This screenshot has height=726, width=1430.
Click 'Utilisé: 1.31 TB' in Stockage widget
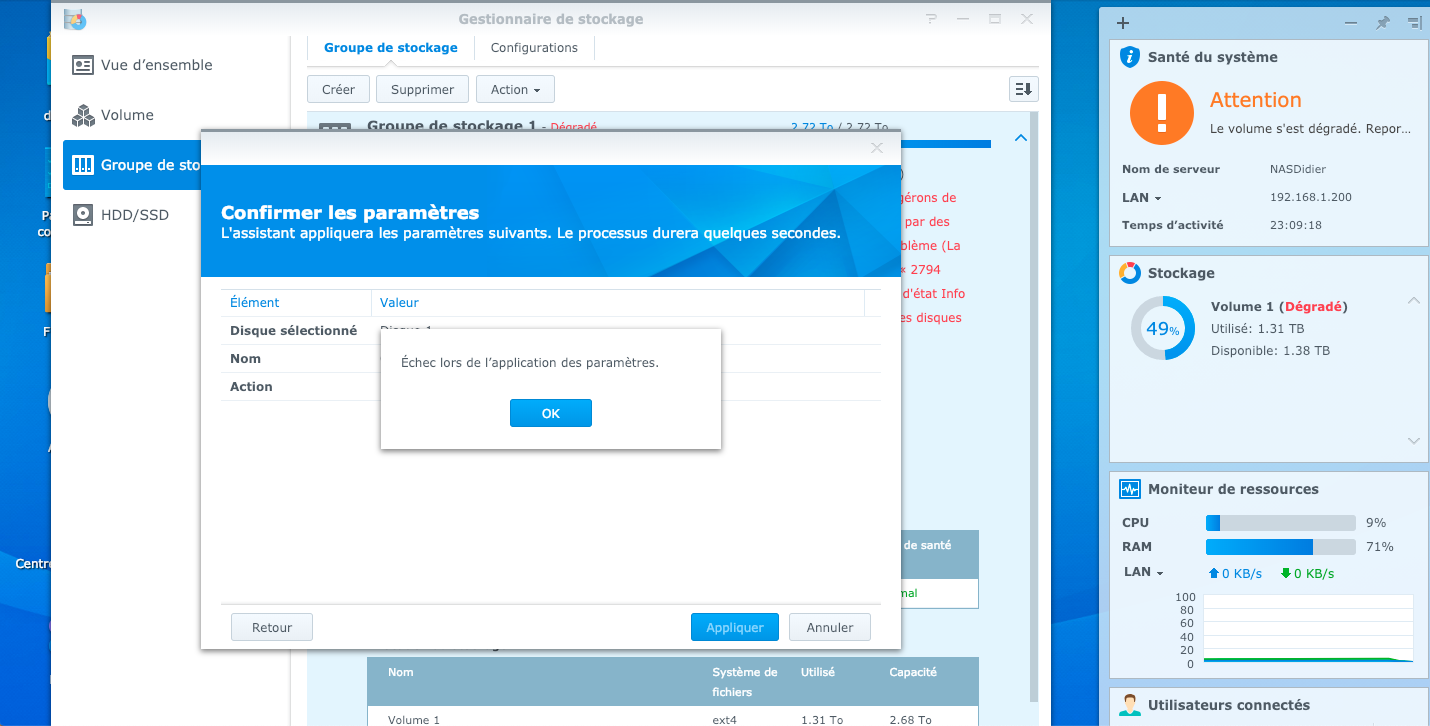pyautogui.click(x=1257, y=328)
